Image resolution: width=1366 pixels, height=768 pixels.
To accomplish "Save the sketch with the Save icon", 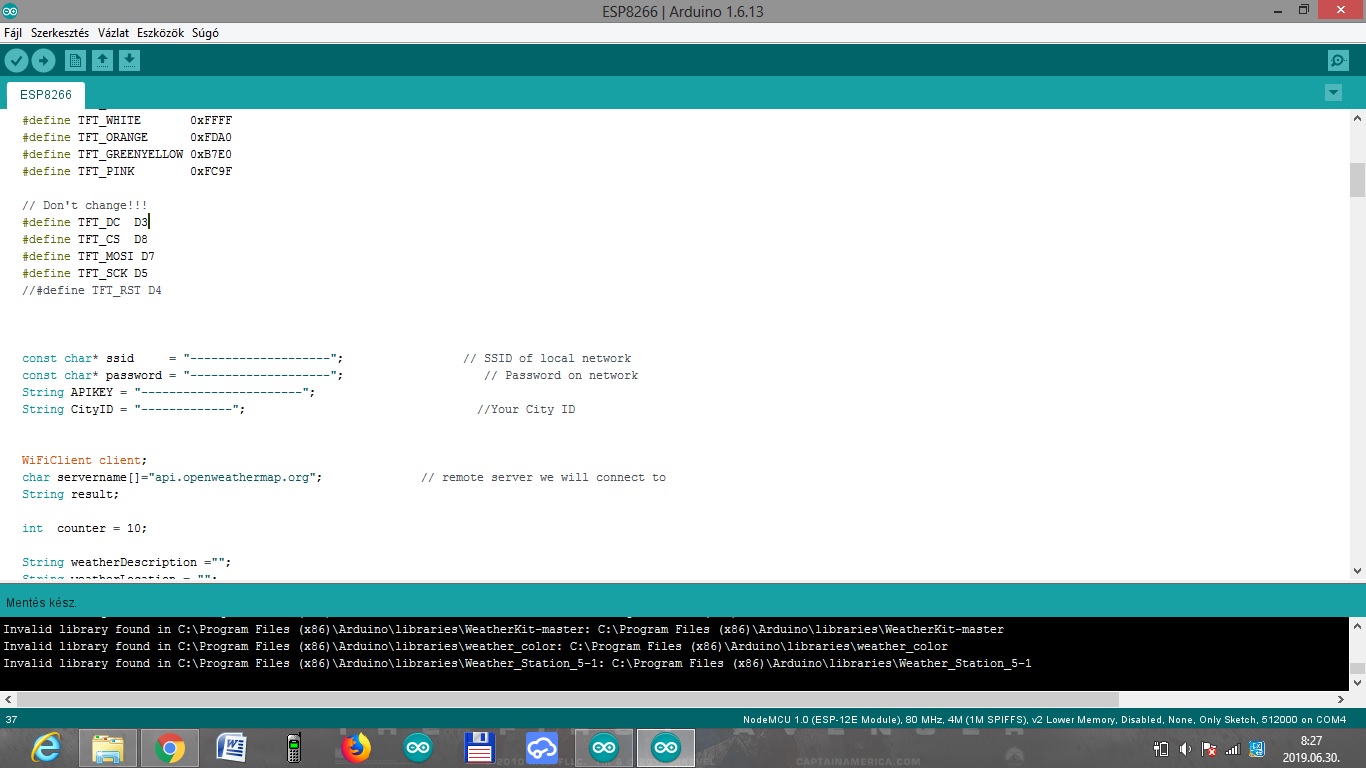I will point(129,61).
